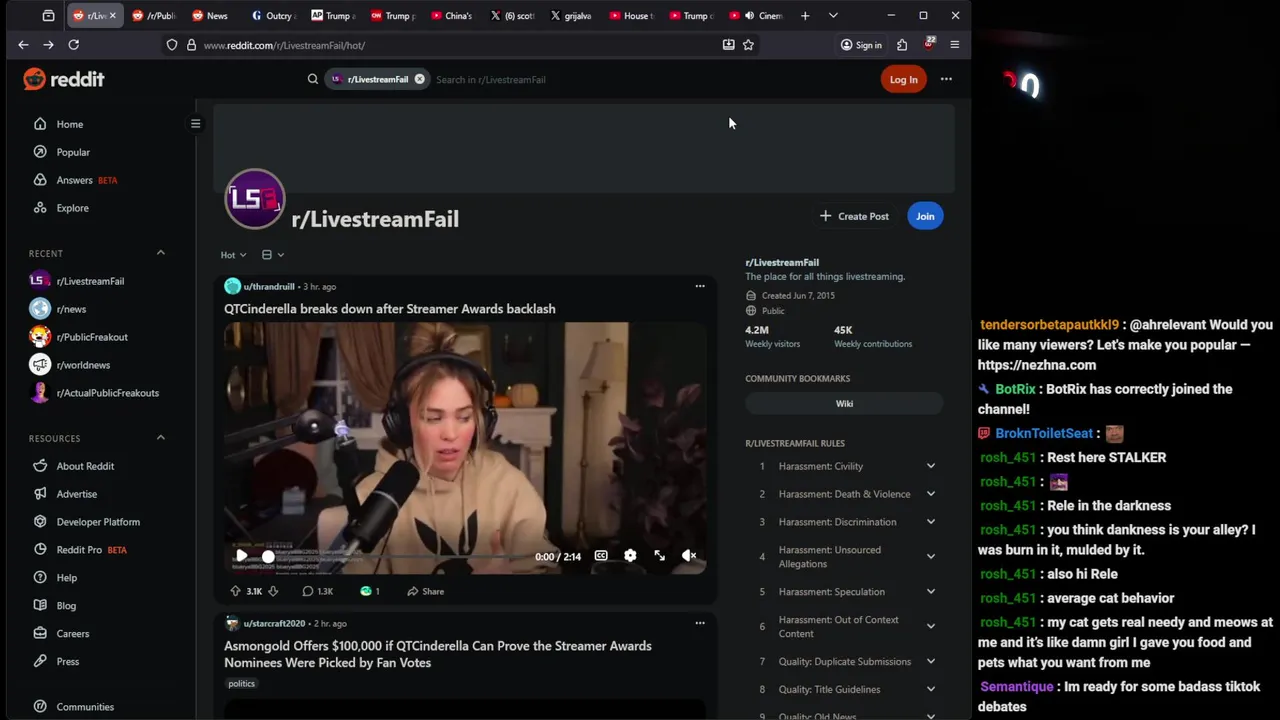Join the r/LivestreamFail community
Image resolution: width=1280 pixels, height=720 pixels.
925,216
